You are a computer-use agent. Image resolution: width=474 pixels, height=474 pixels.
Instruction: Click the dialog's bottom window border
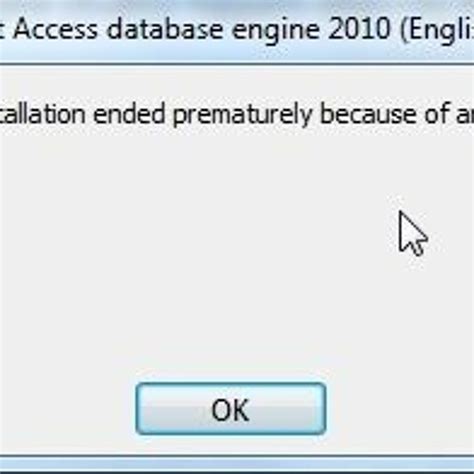point(237,464)
